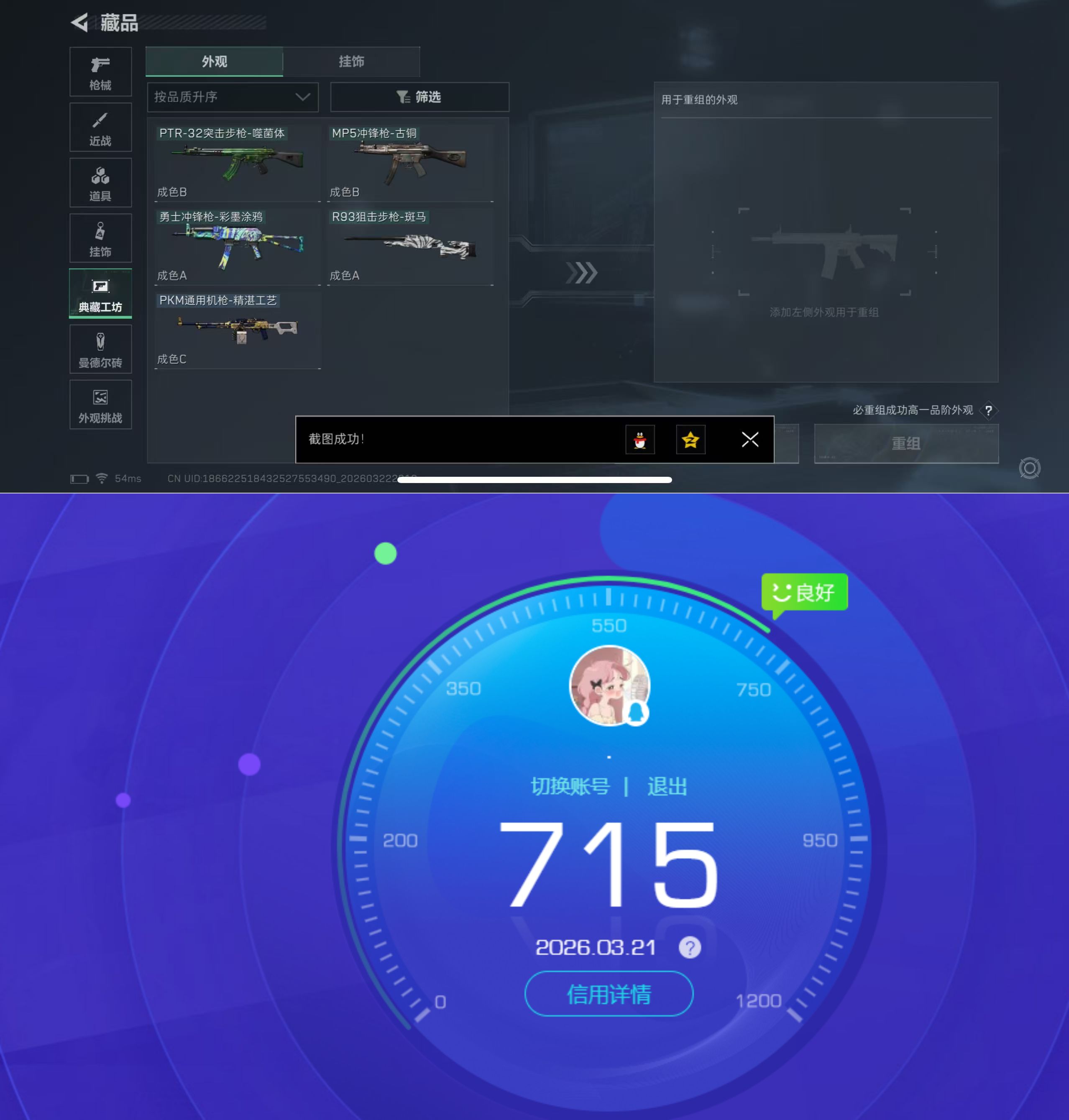Click help question mark beside date 2026.03.21
The image size is (1069, 1120).
point(690,948)
